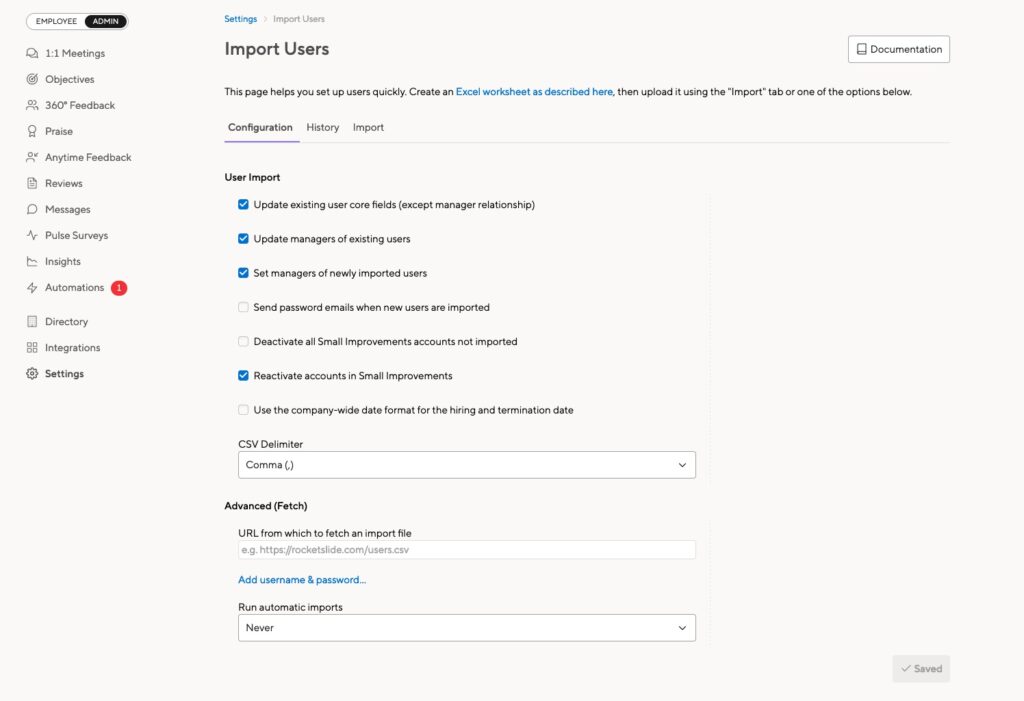The image size is (1024, 701).
Task: Follow the Excel worksheet as described here link
Action: [x=534, y=91]
